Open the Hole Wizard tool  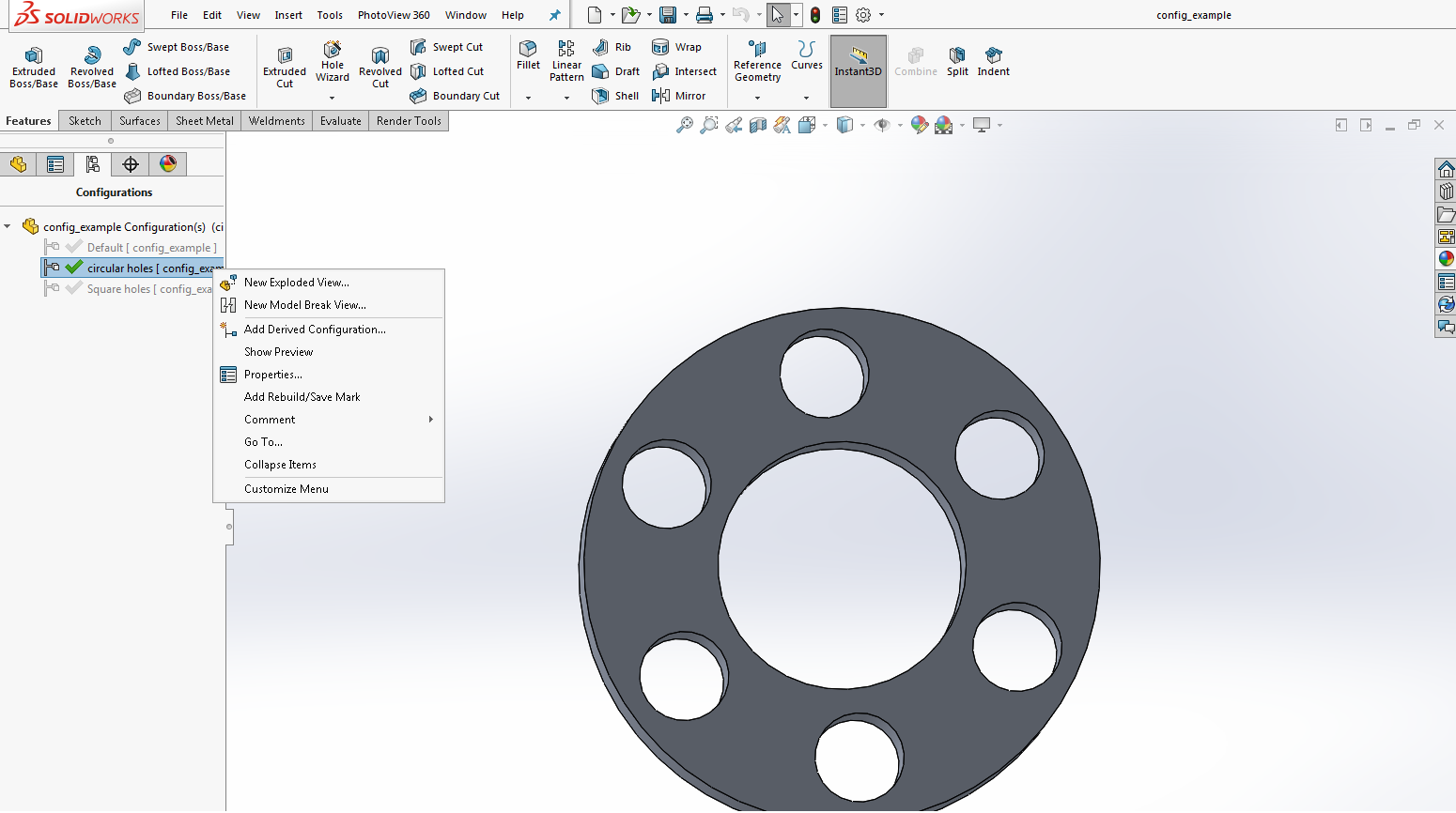click(x=333, y=62)
